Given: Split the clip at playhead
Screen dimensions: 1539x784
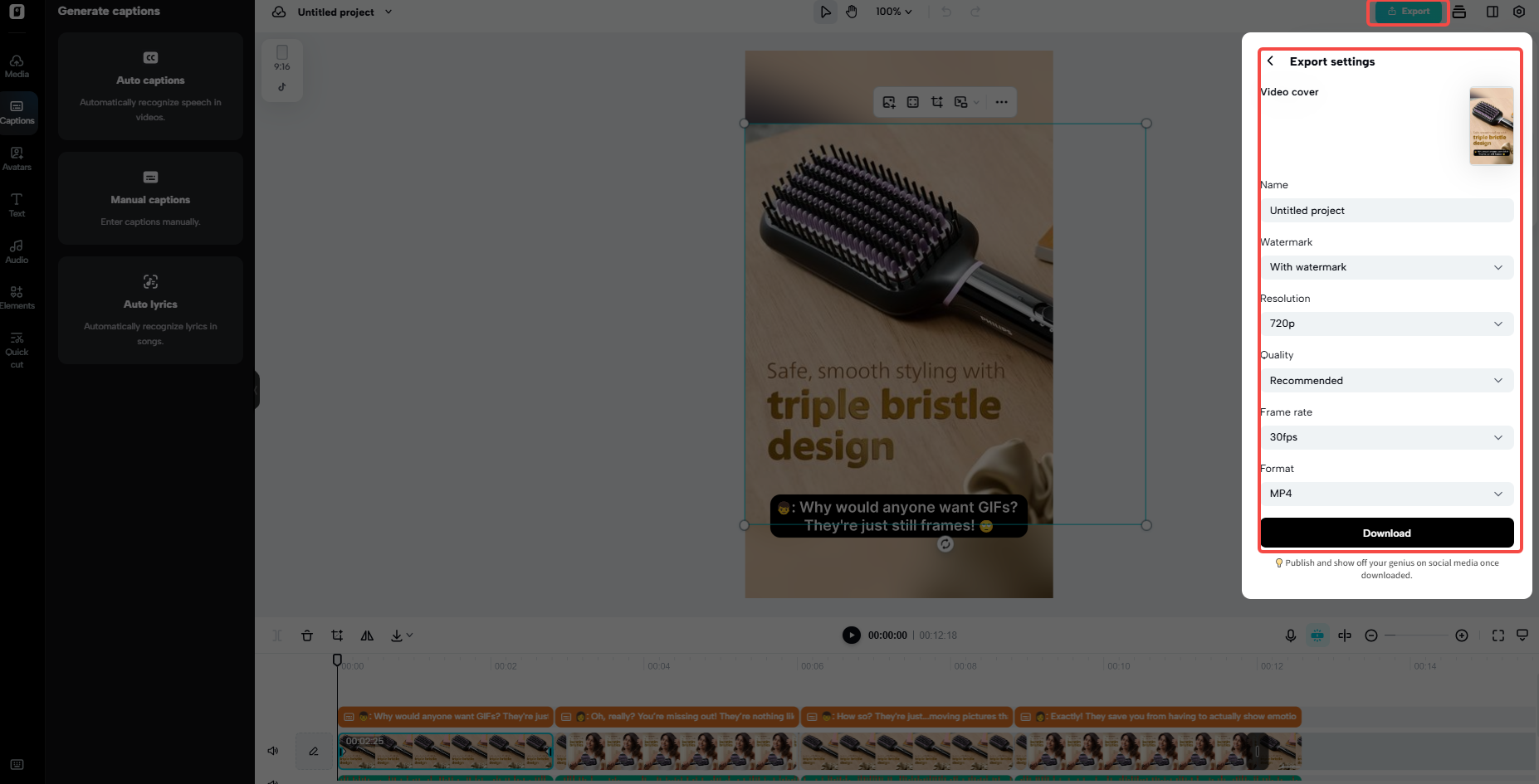Looking at the screenshot, I should pyautogui.click(x=277, y=635).
